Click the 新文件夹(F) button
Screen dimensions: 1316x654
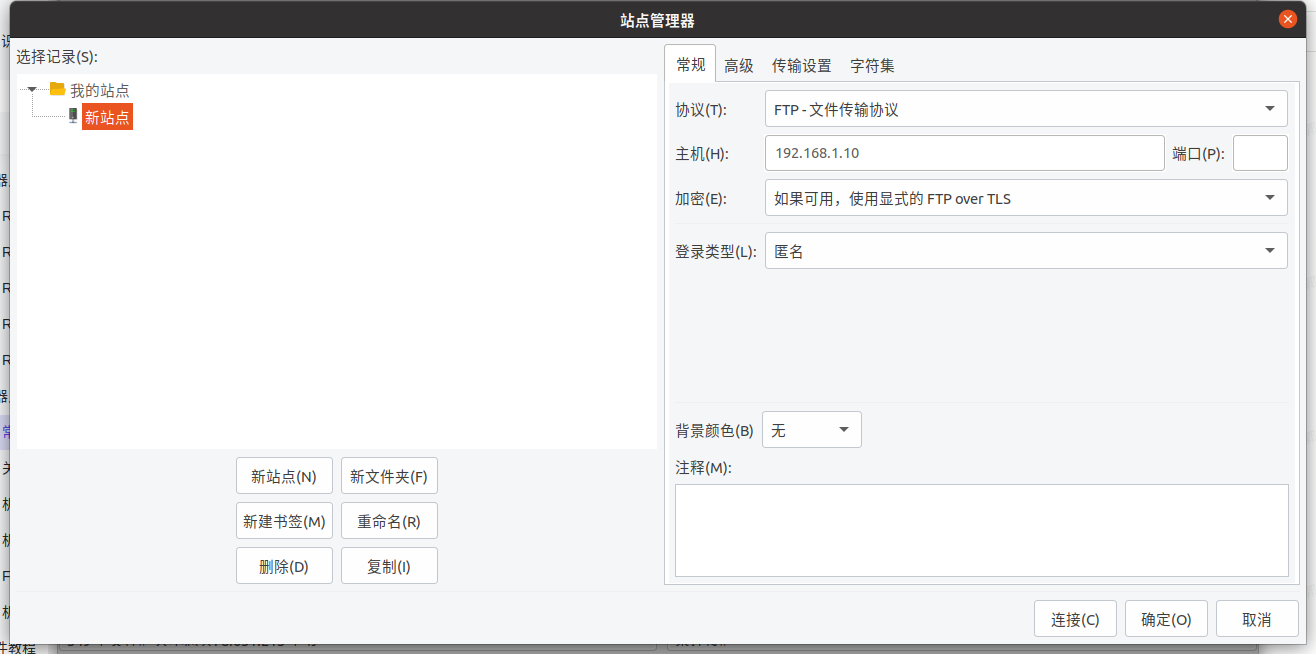[x=389, y=476]
